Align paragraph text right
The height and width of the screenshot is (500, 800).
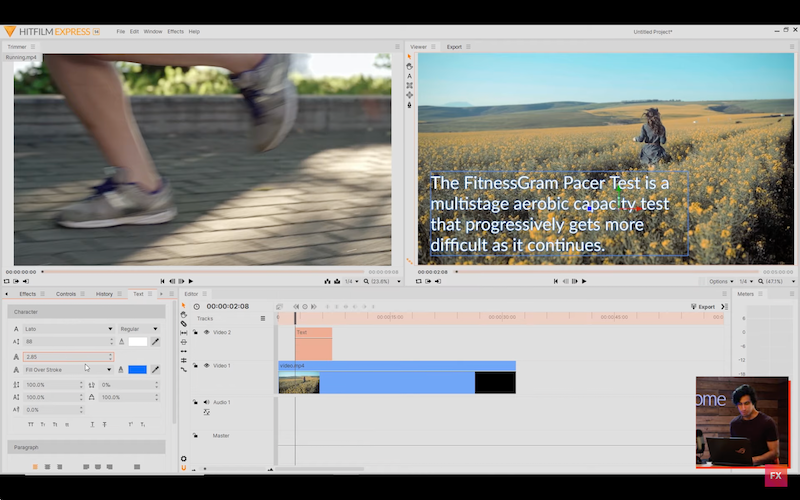click(60, 467)
